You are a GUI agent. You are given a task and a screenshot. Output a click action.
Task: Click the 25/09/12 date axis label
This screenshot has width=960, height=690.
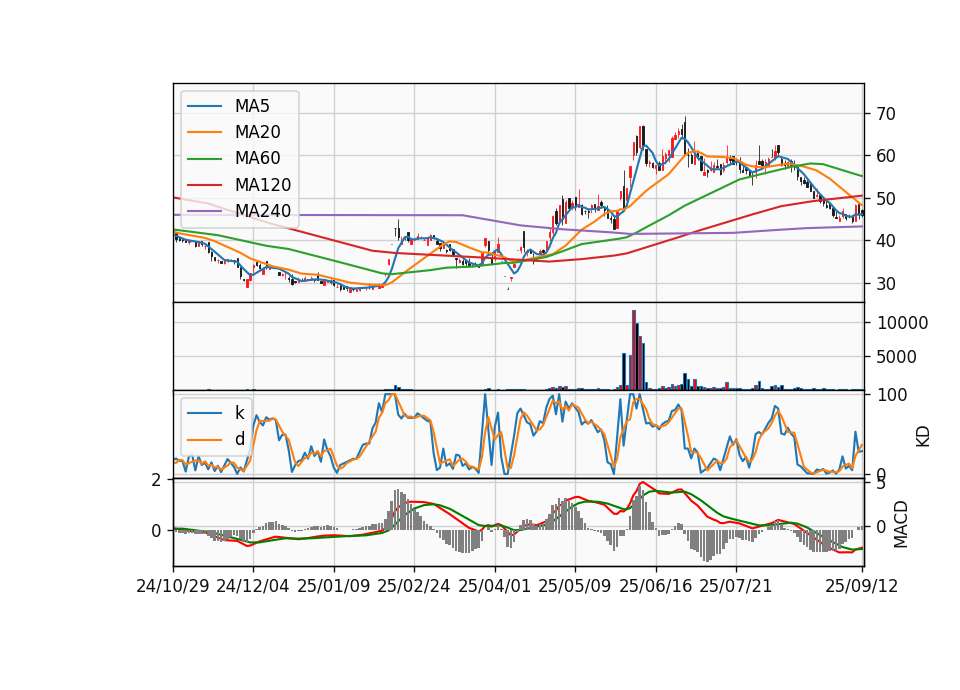pos(862,586)
